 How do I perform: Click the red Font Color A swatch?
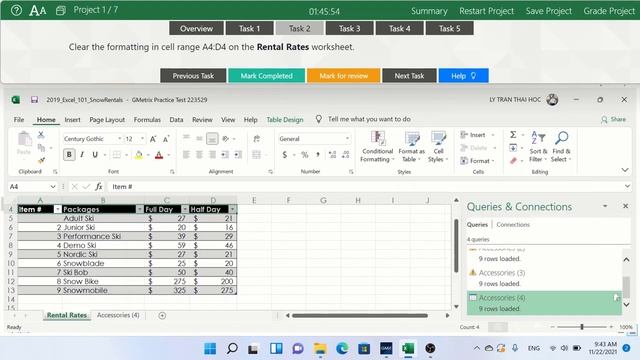point(159,155)
